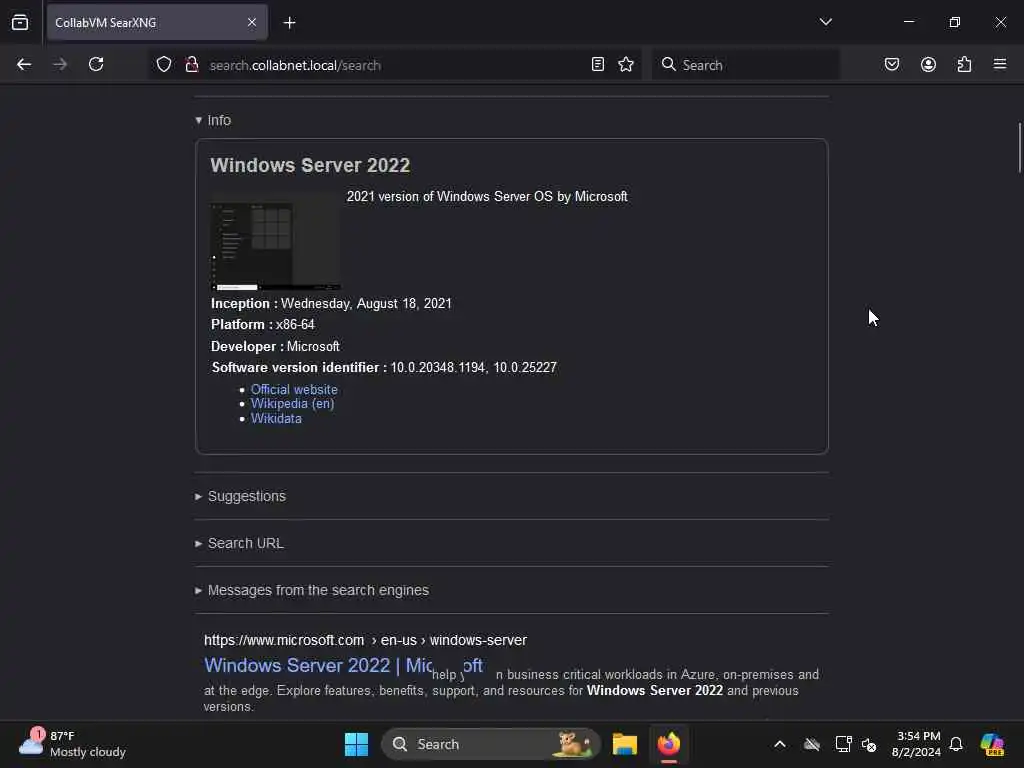This screenshot has width=1024, height=768.
Task: Click the Firefox taskbar icon
Action: click(x=669, y=744)
